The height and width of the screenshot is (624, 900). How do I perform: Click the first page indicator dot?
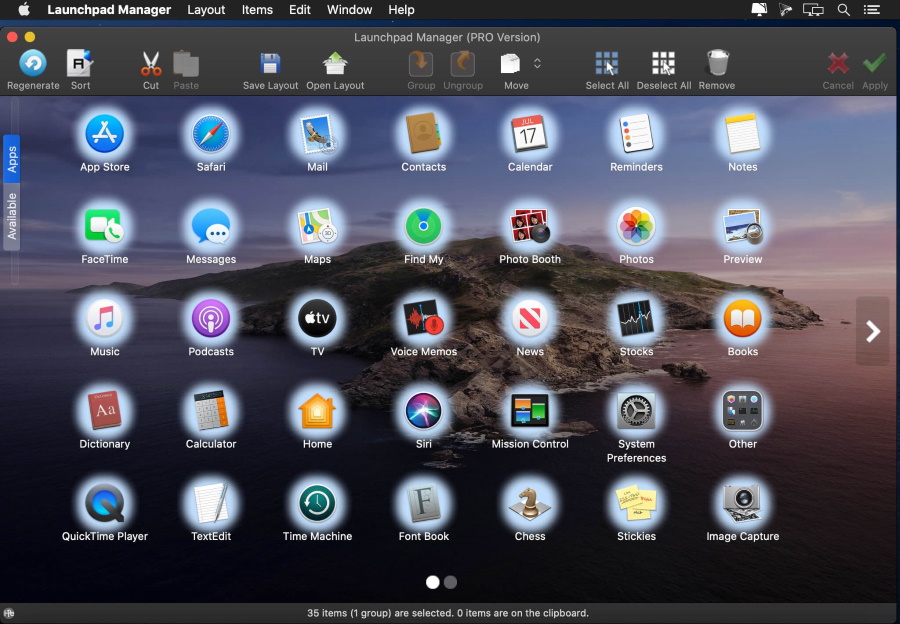433,582
